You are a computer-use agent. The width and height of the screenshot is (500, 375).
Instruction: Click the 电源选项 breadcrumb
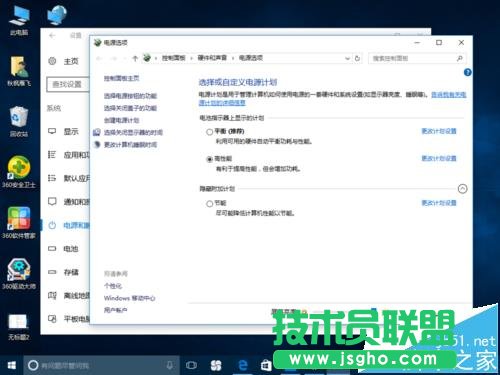[251, 58]
